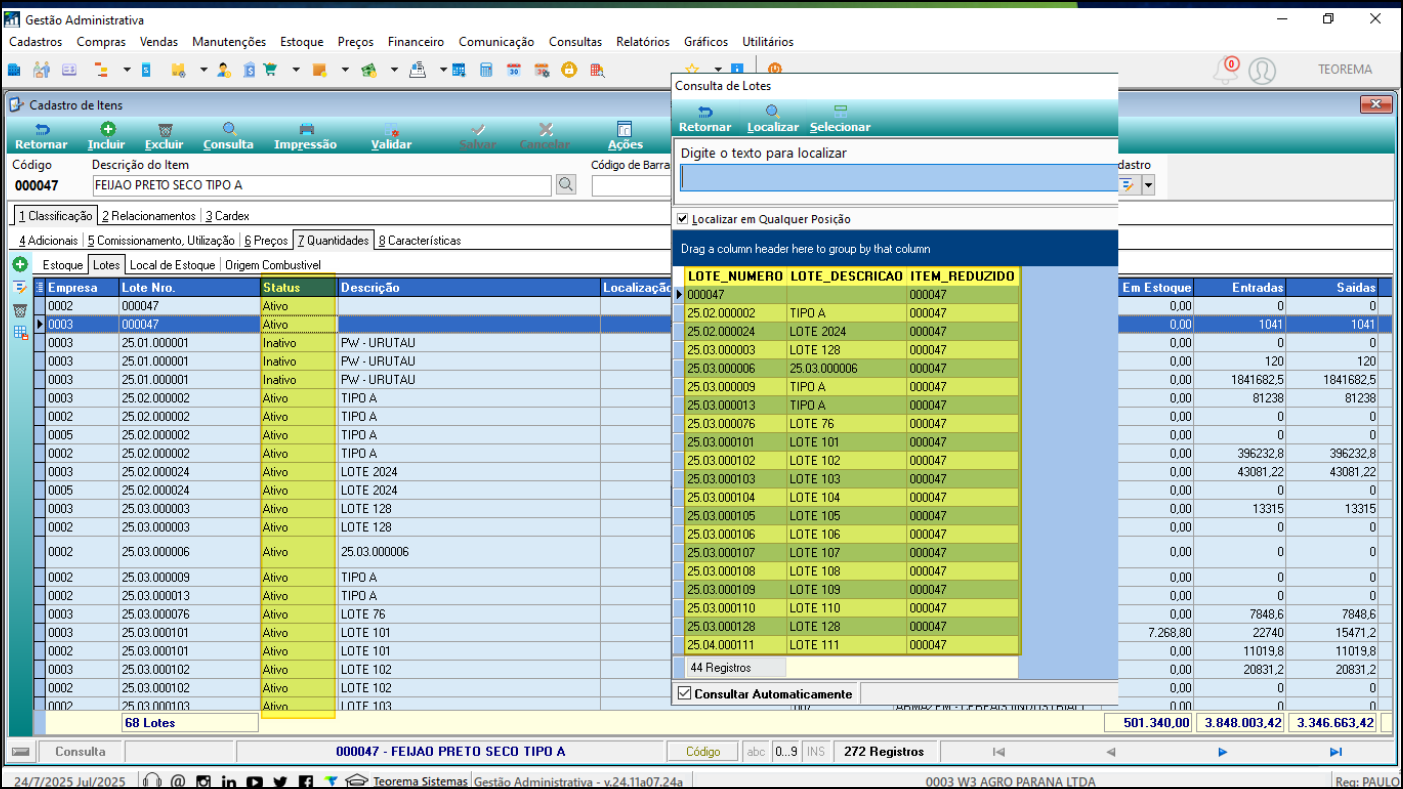Click the calendar 30 toolbar icon
Viewport: 1403px width, 789px height.
[514, 70]
